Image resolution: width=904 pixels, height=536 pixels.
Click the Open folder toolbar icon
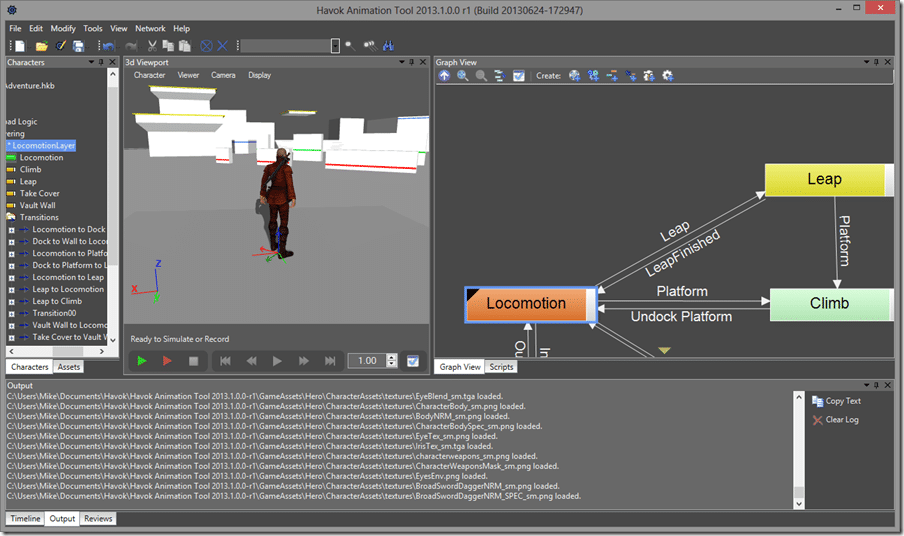coord(42,46)
